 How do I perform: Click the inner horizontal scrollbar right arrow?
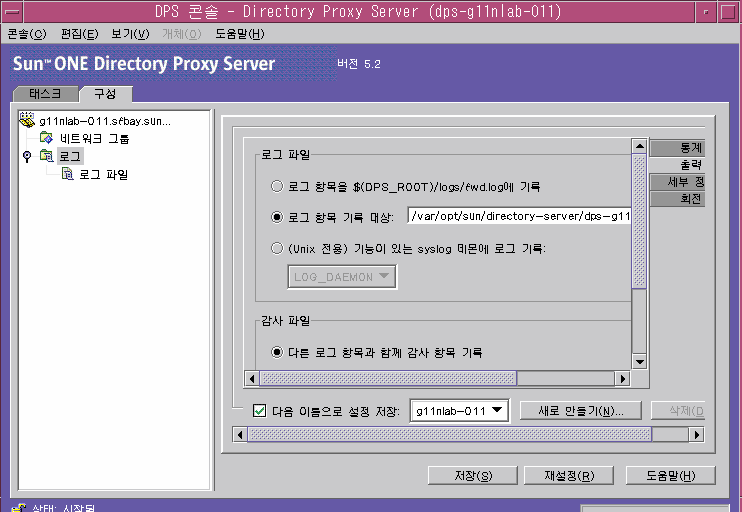pos(623,379)
